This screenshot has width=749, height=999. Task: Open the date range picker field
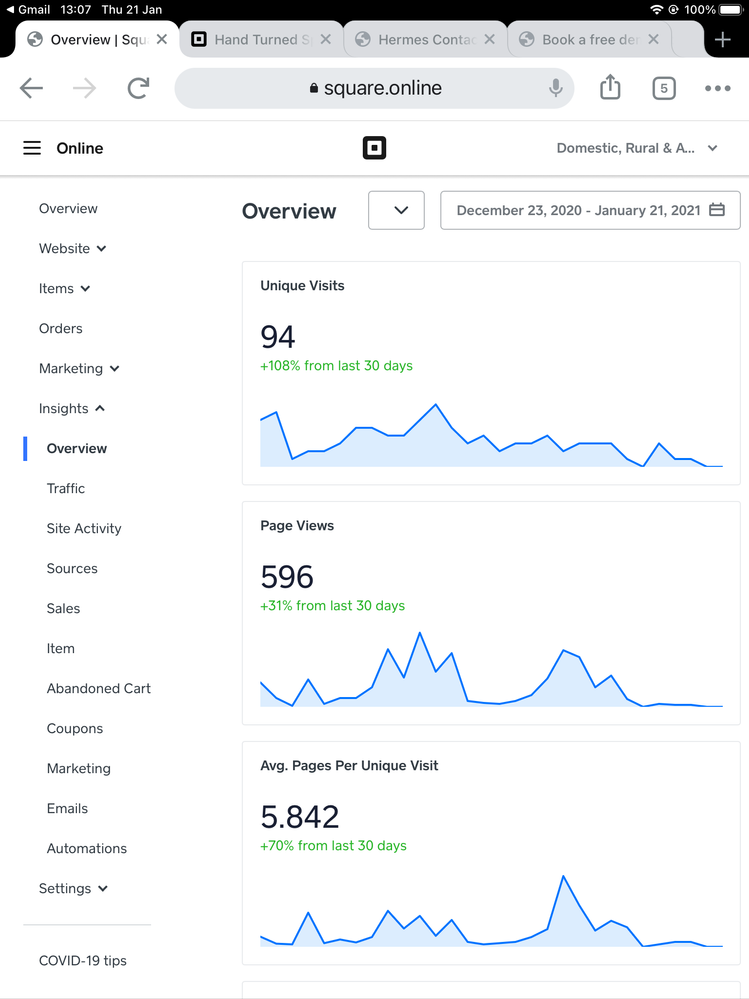[590, 210]
